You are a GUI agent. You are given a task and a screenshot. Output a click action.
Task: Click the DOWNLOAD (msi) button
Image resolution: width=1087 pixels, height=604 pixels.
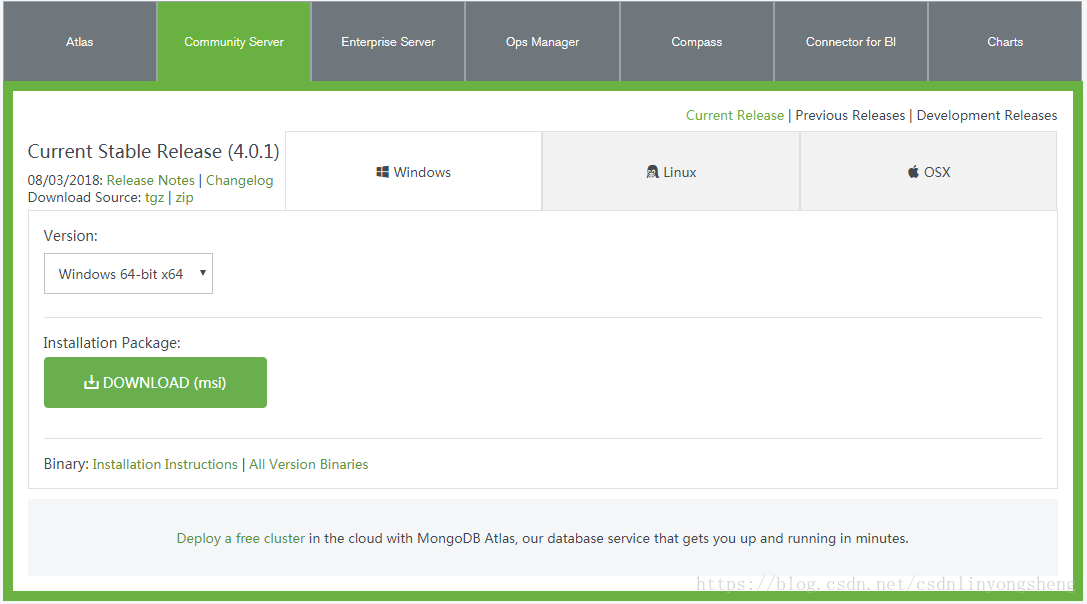click(155, 382)
